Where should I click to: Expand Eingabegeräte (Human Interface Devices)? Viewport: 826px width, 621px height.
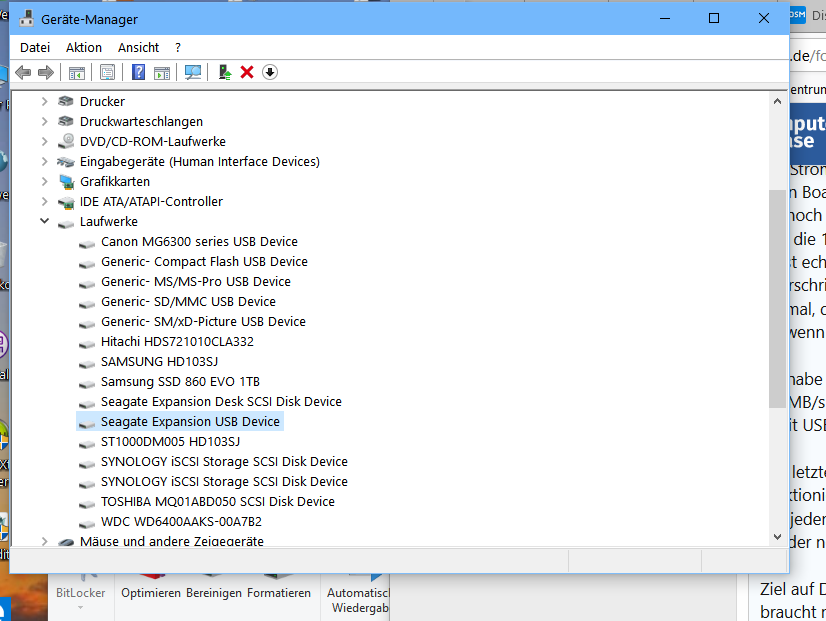tap(45, 161)
